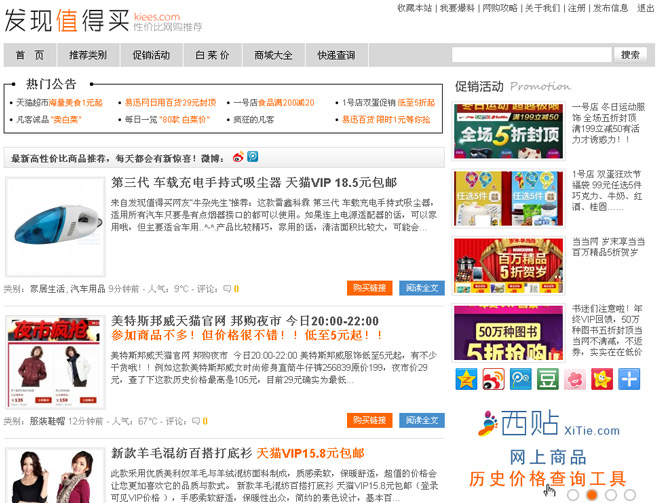This screenshot has width=660, height=503.
Task: Share to Douban using the green icon
Action: point(547,379)
